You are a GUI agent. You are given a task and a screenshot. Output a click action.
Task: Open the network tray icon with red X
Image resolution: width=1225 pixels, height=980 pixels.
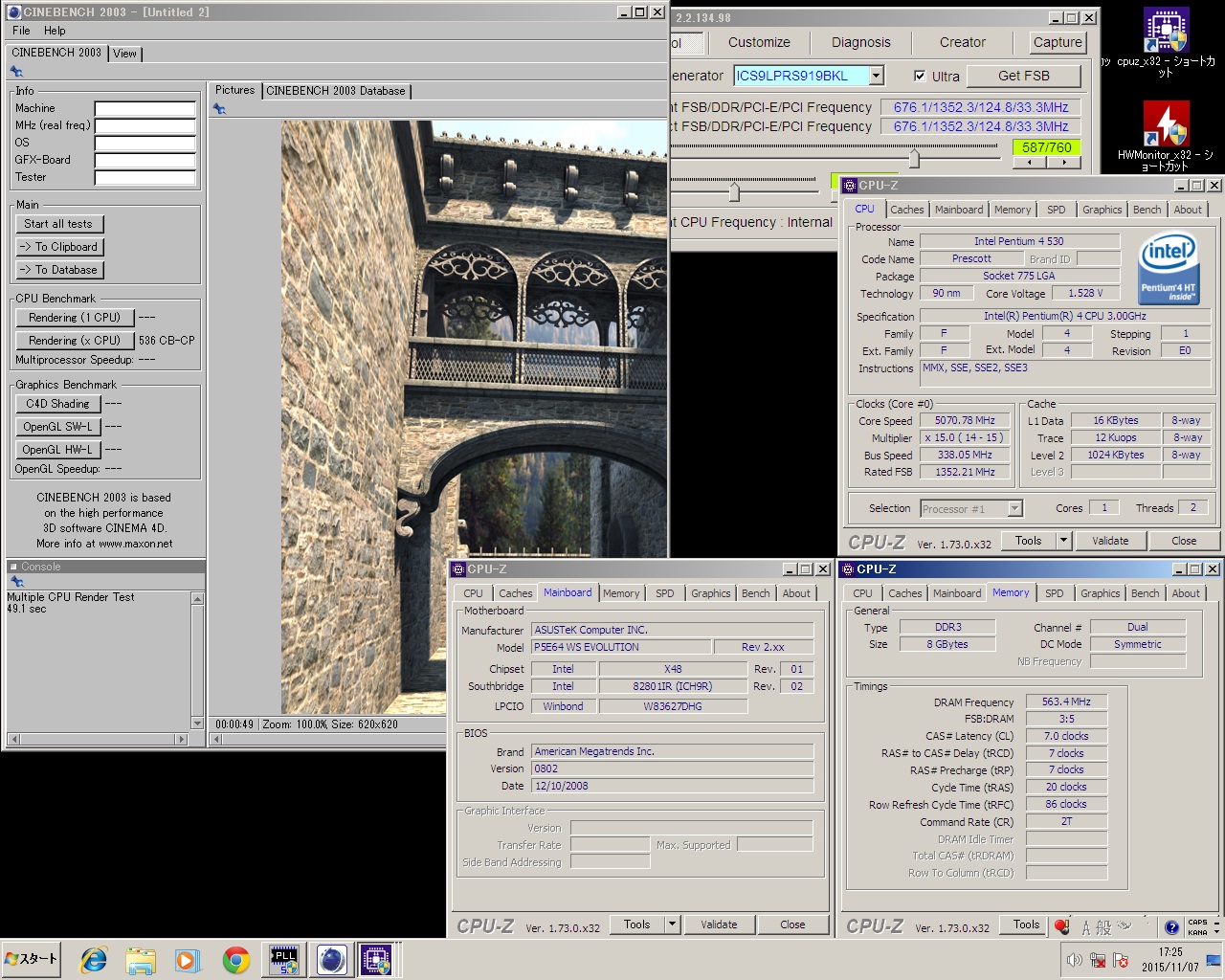tap(1098, 960)
